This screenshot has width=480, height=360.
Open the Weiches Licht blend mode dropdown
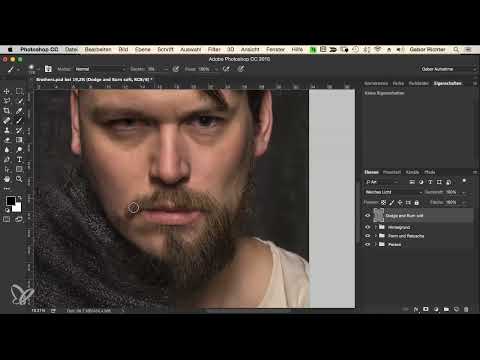pyautogui.click(x=393, y=192)
